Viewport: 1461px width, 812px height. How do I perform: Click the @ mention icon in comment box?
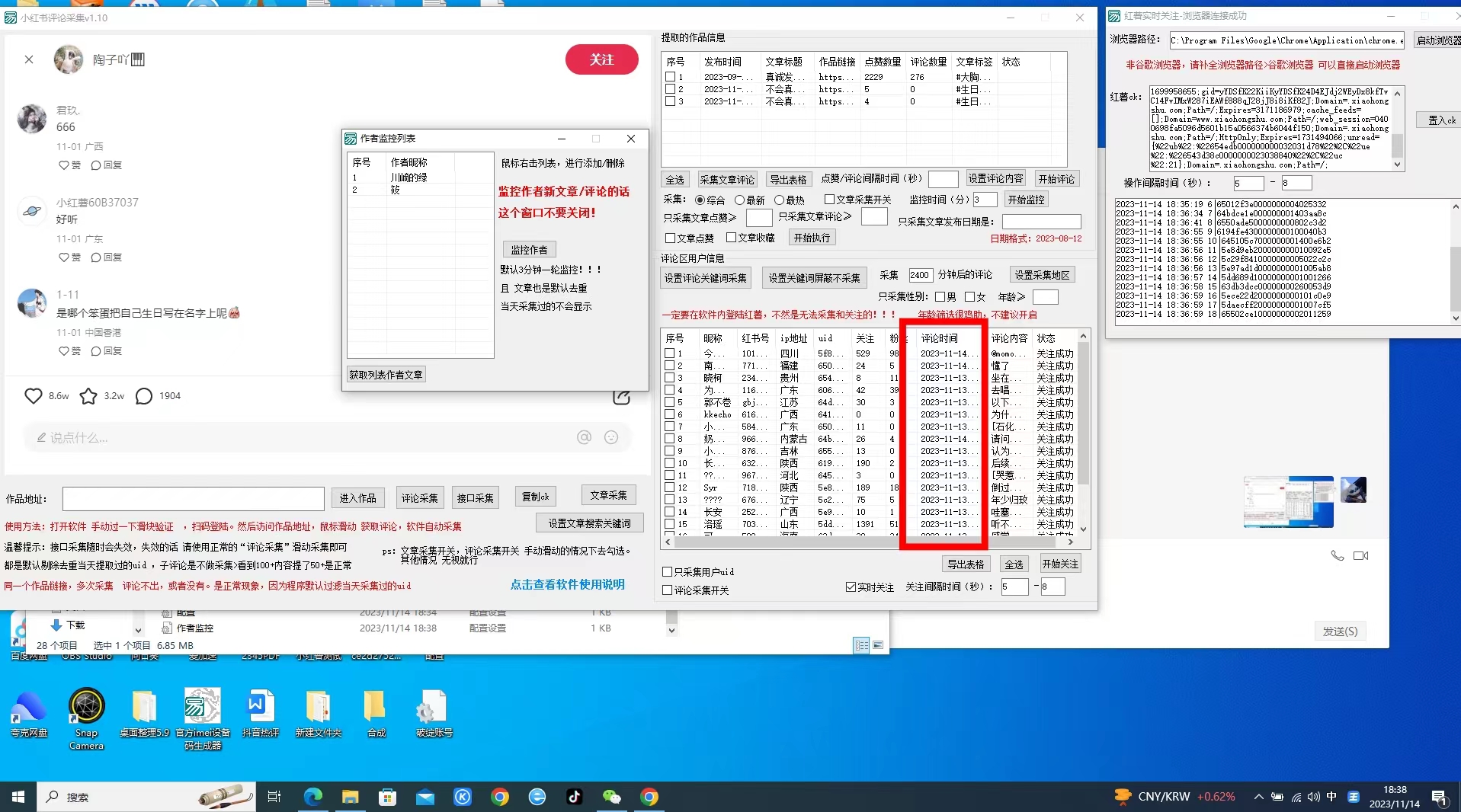pos(584,437)
